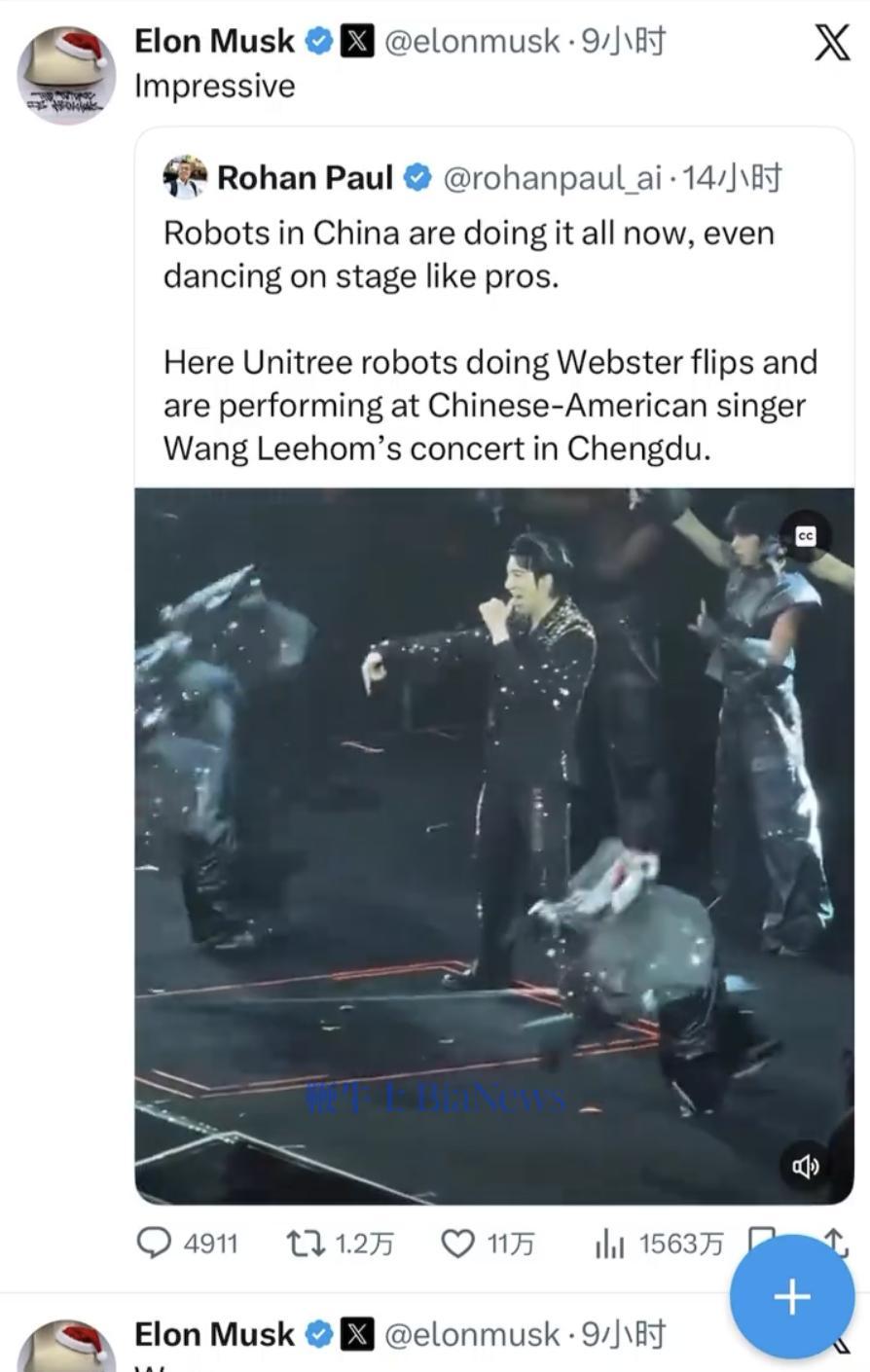
Task: Tap Rohan Paul's verified checkmark badge
Action: point(417,178)
